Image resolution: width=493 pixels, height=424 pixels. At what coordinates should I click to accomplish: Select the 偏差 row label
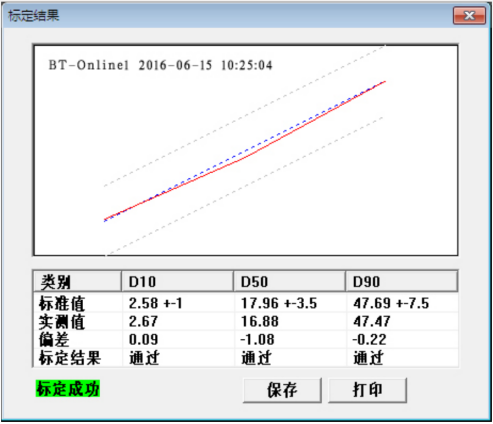pos(54,340)
